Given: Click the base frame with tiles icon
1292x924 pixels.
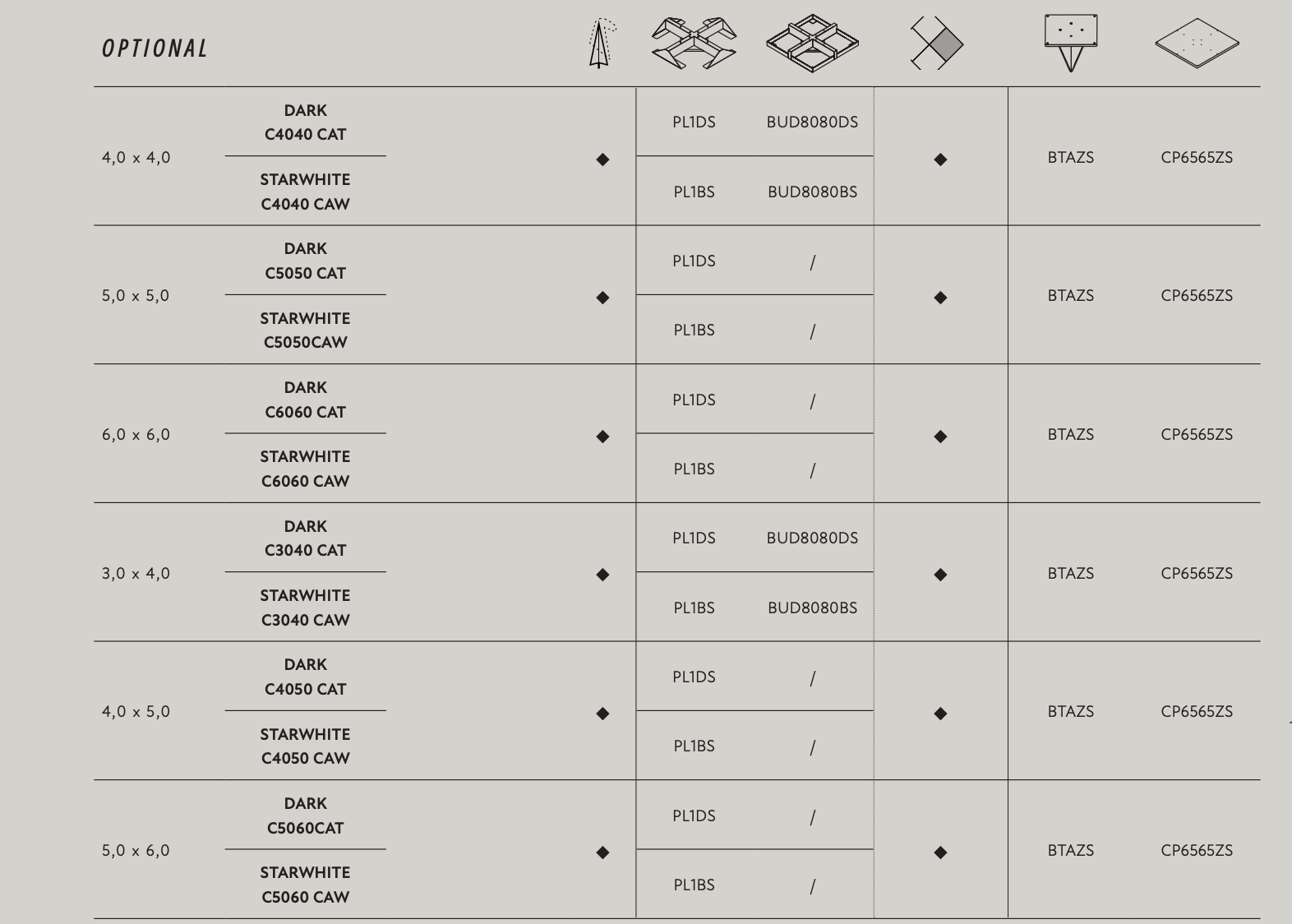Looking at the screenshot, I should 812,44.
